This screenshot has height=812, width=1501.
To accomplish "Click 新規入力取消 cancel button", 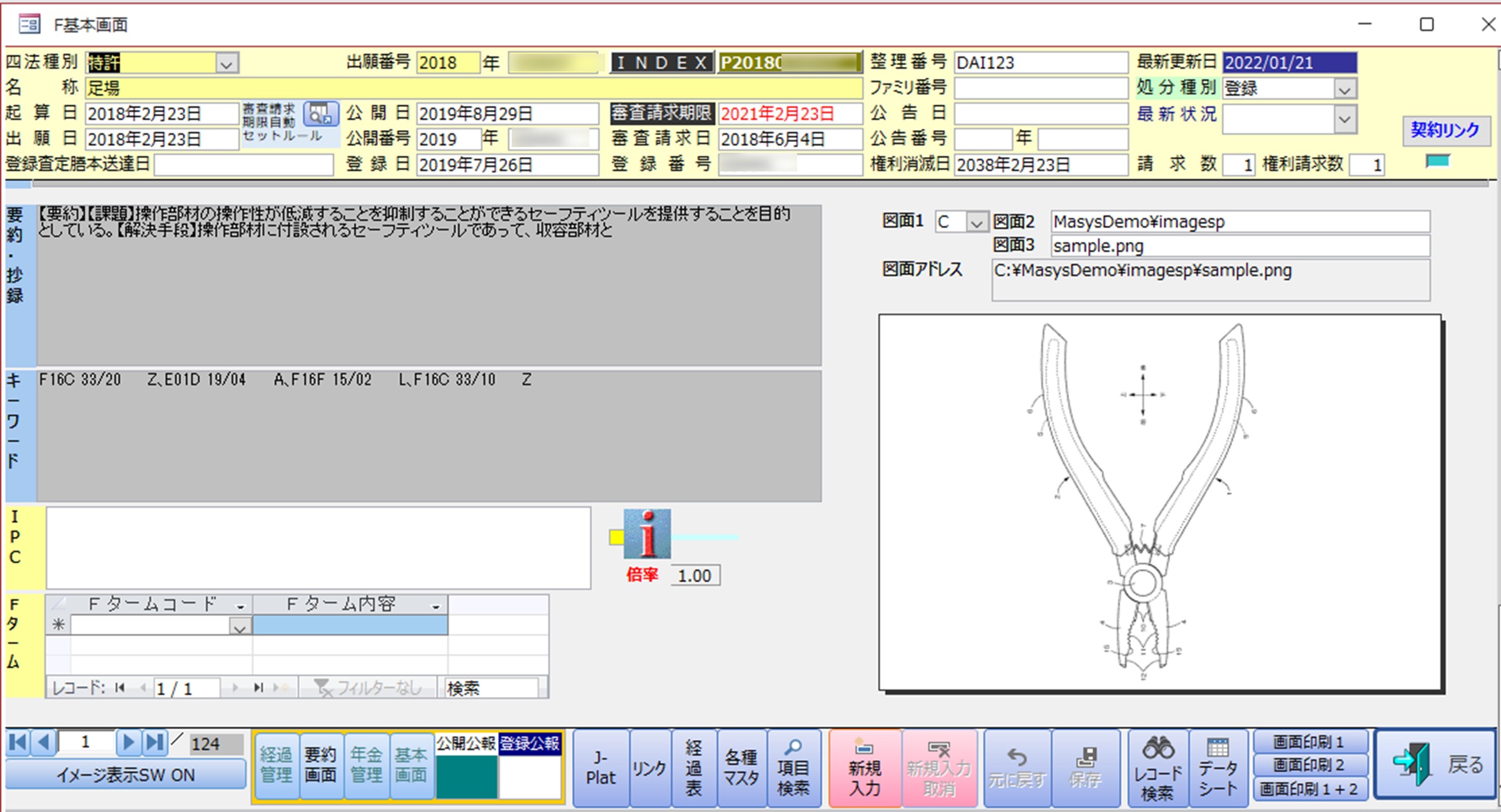I will (x=939, y=768).
